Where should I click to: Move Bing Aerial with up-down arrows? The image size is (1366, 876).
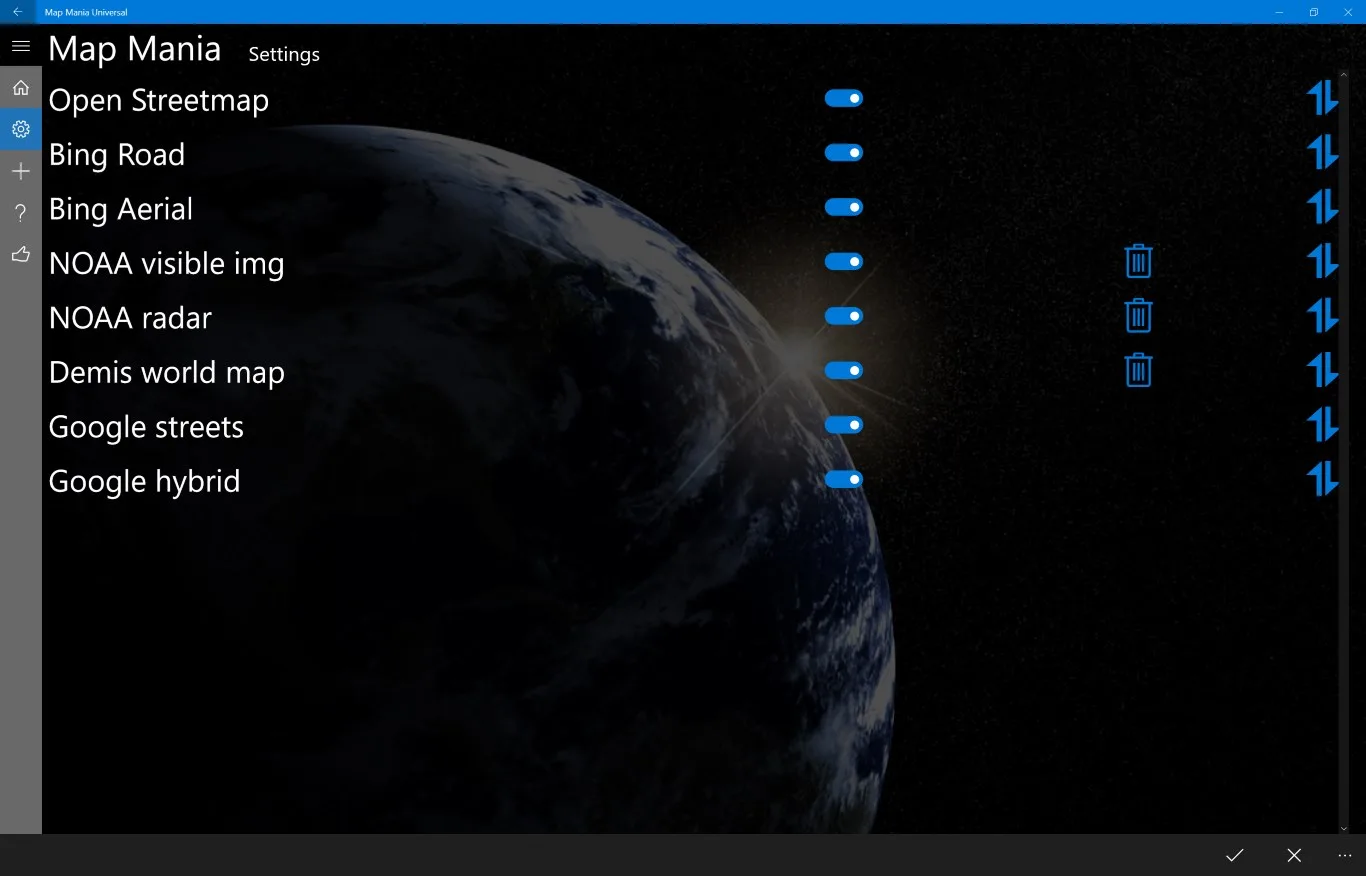point(1322,207)
